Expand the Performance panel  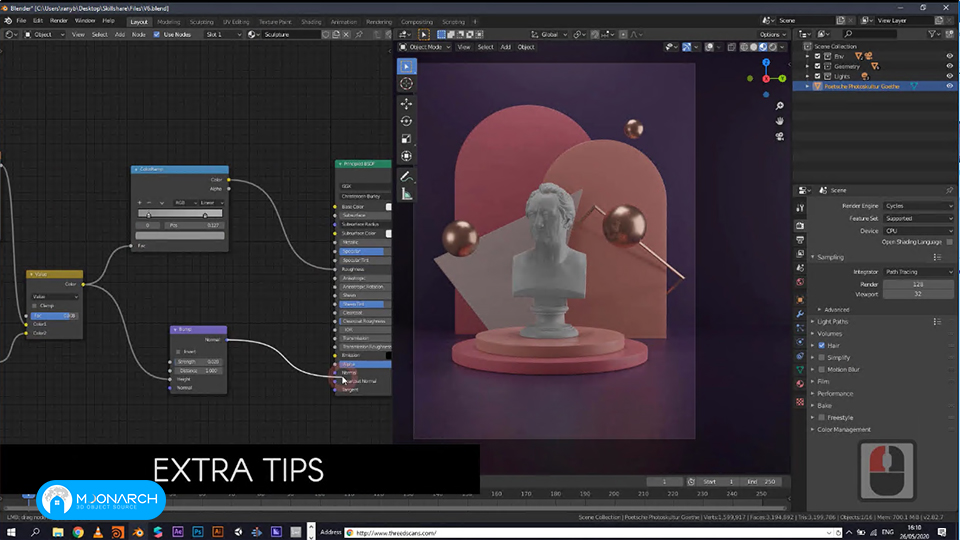pos(835,394)
